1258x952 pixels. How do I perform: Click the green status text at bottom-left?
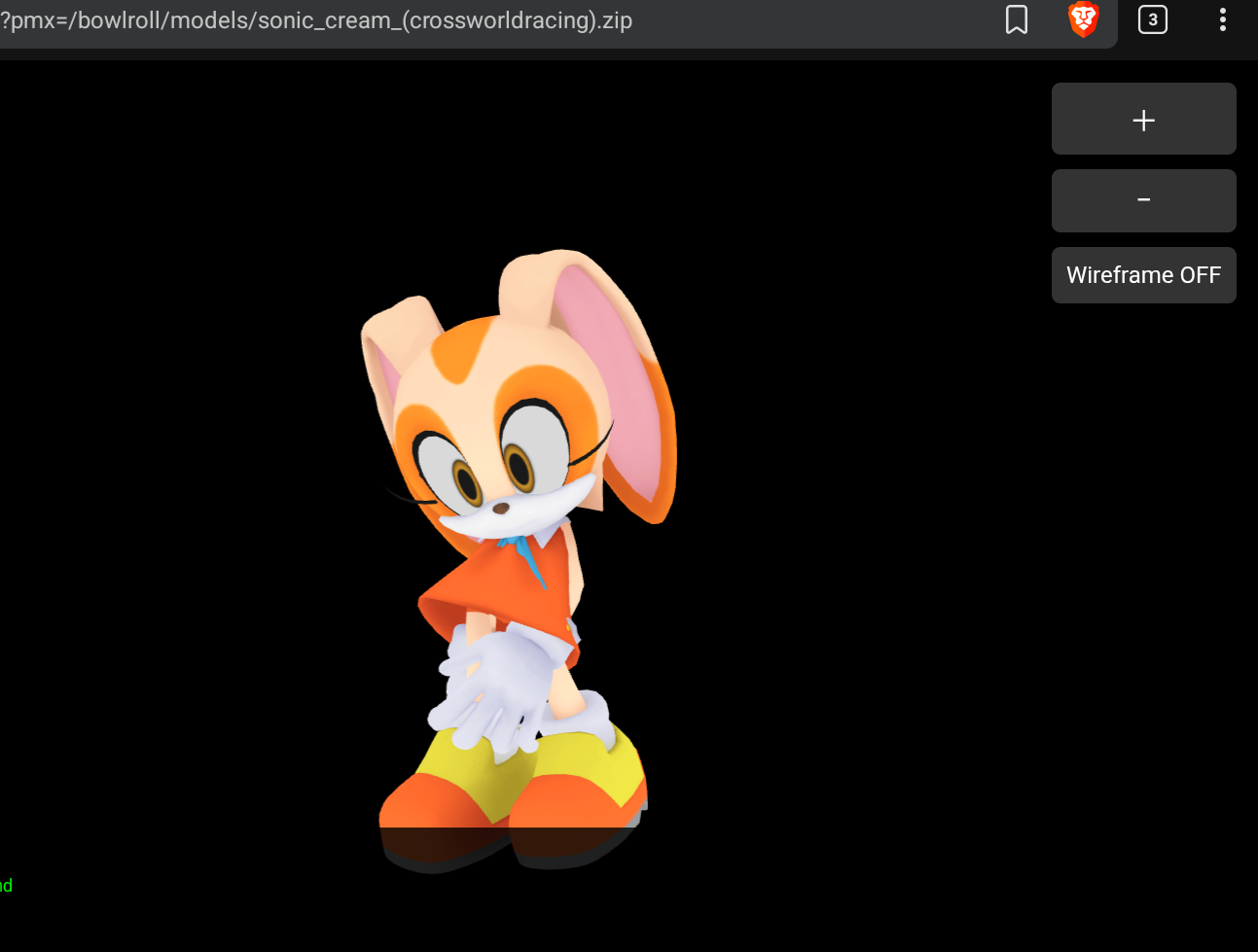tap(6, 886)
